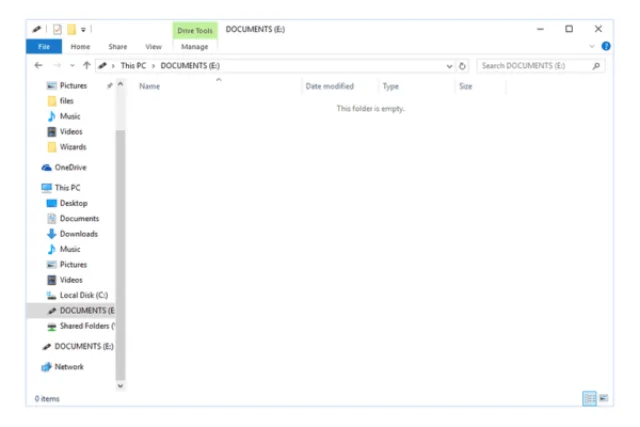Image resolution: width=640 pixels, height=427 pixels.
Task: Open Local Disk (C:) in sidebar
Action: pos(84,295)
